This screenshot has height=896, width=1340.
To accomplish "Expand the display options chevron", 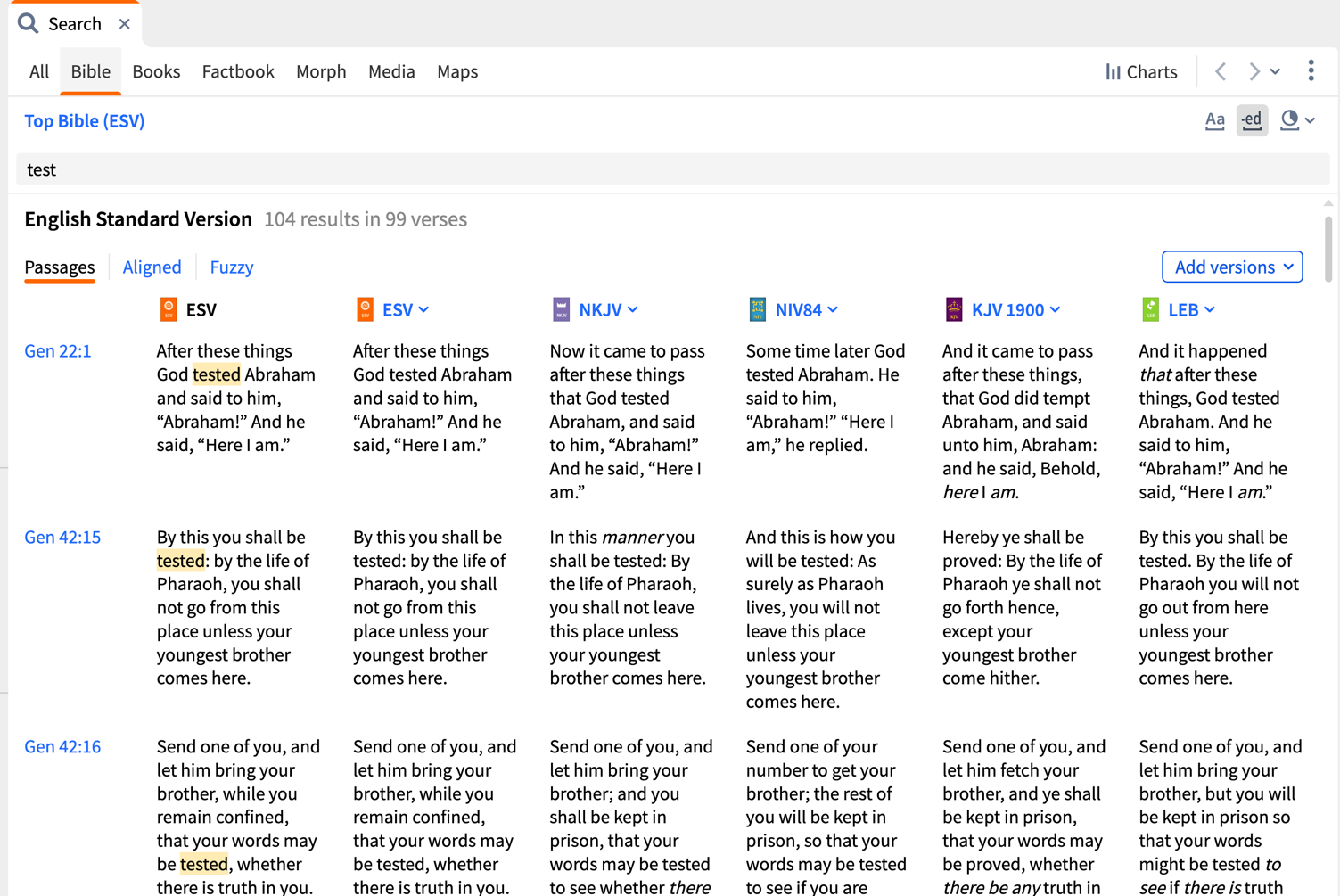I will tap(1310, 120).
